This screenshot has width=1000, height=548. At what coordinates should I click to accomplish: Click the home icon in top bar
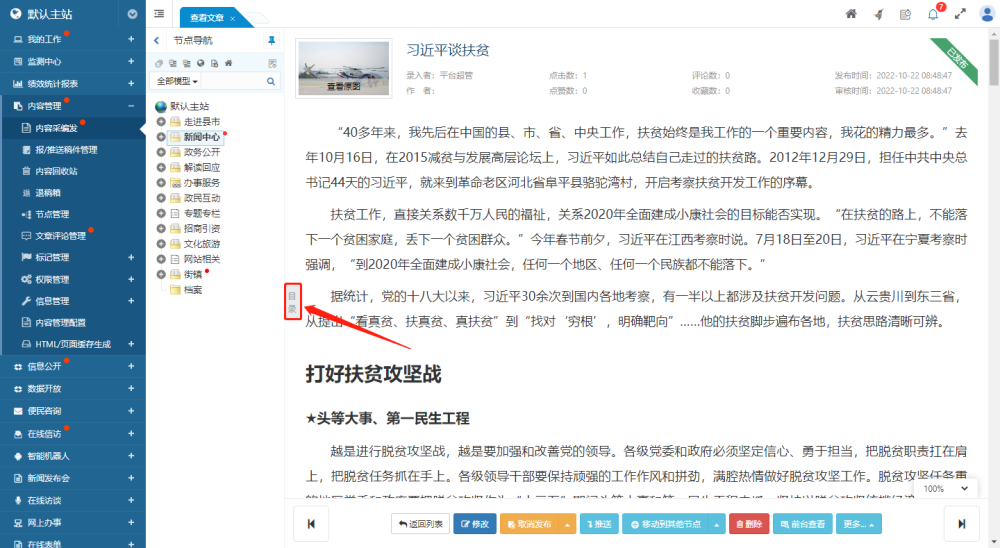851,14
